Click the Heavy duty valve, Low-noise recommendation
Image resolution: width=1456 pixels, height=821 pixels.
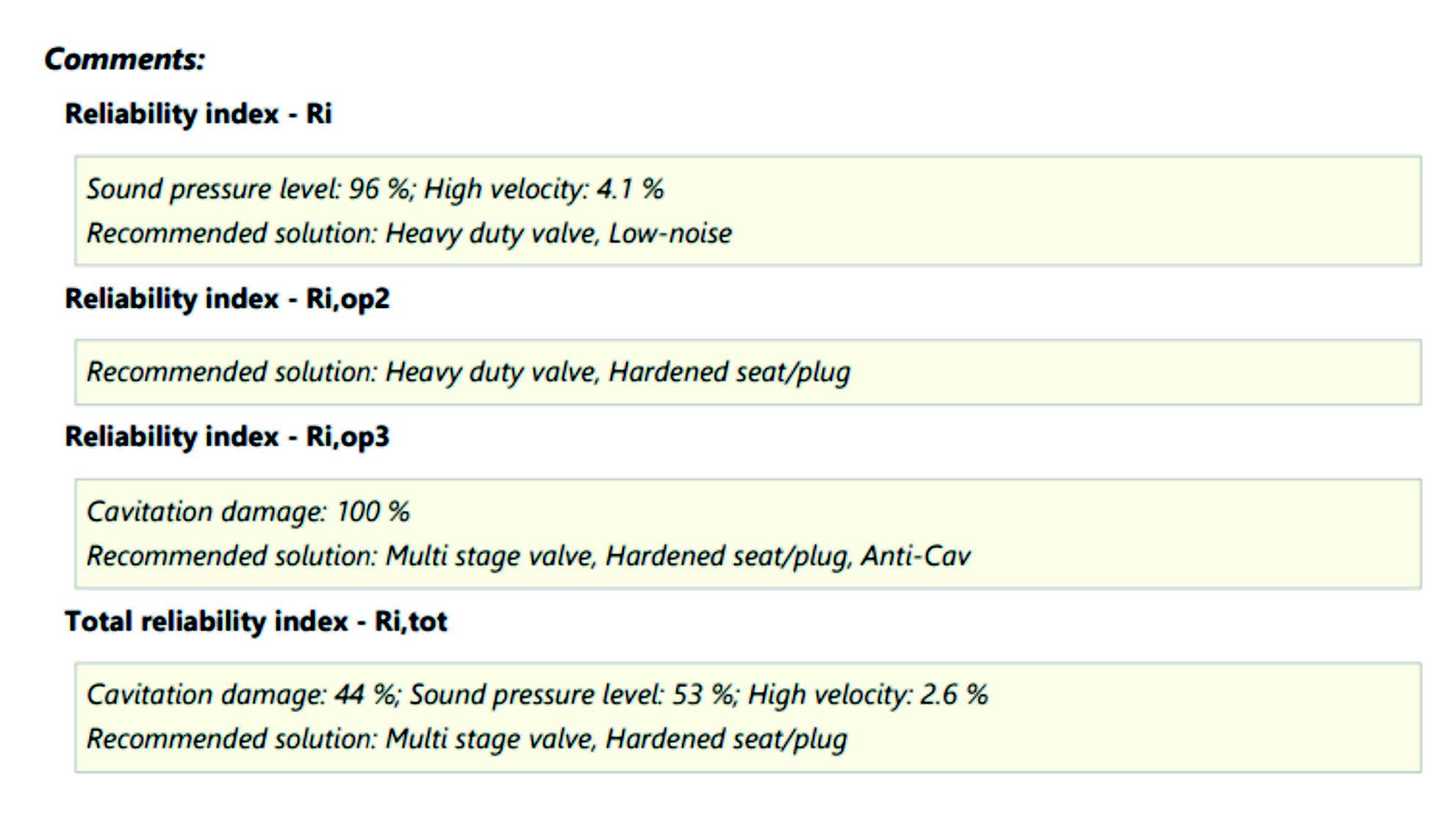coord(559,234)
